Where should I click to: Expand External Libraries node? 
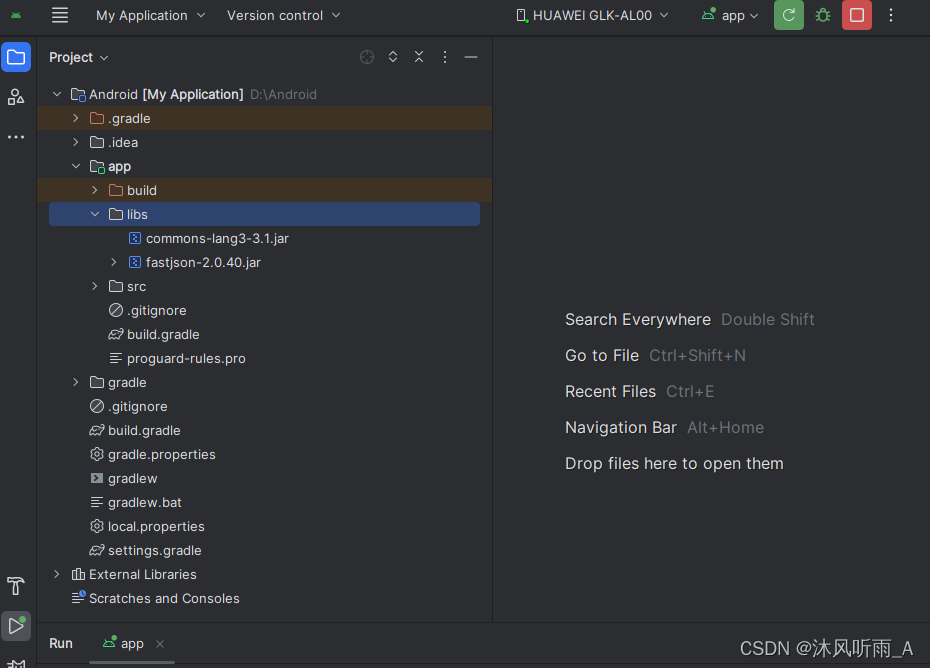tap(57, 574)
